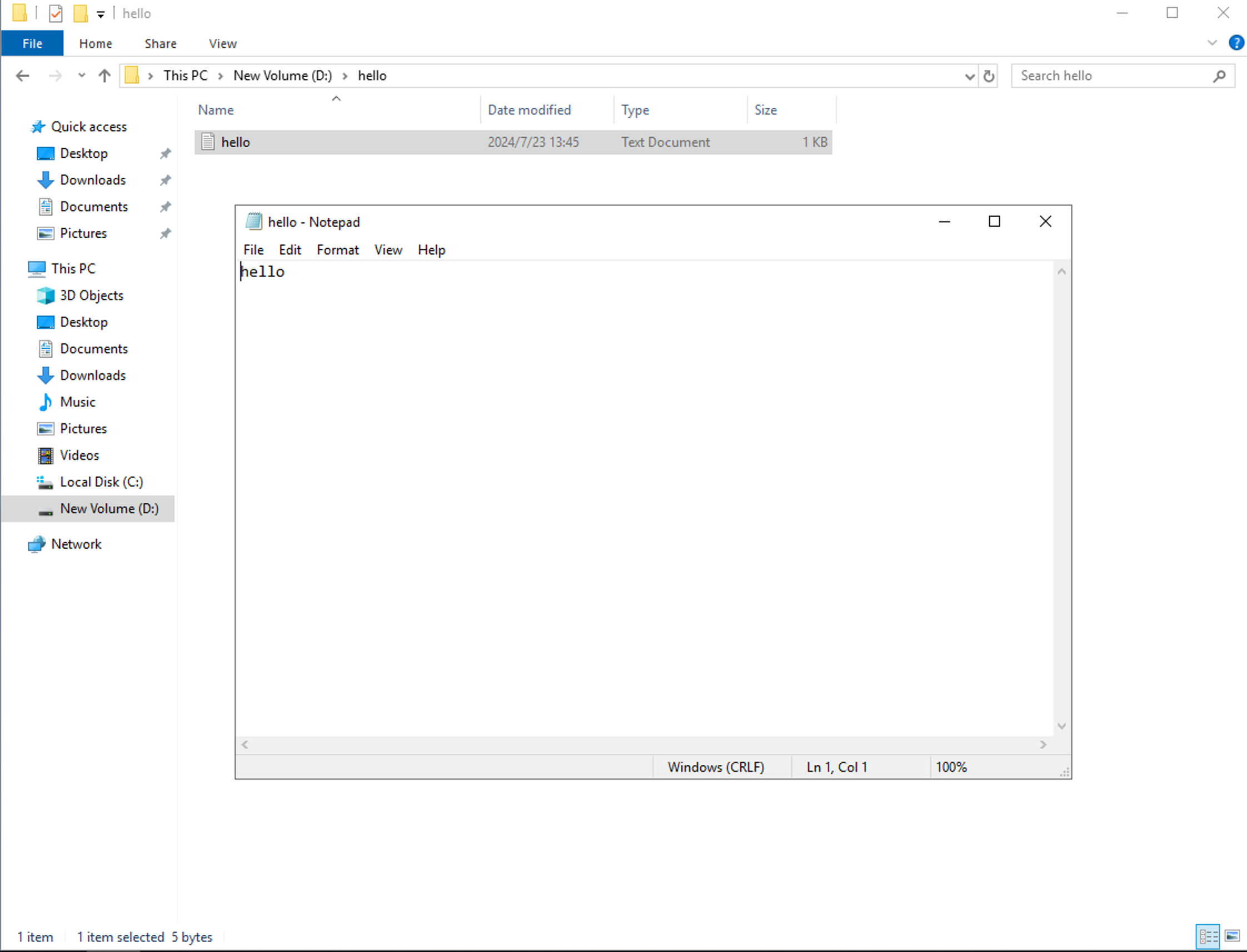Open the Format menu in Notepad

click(337, 249)
